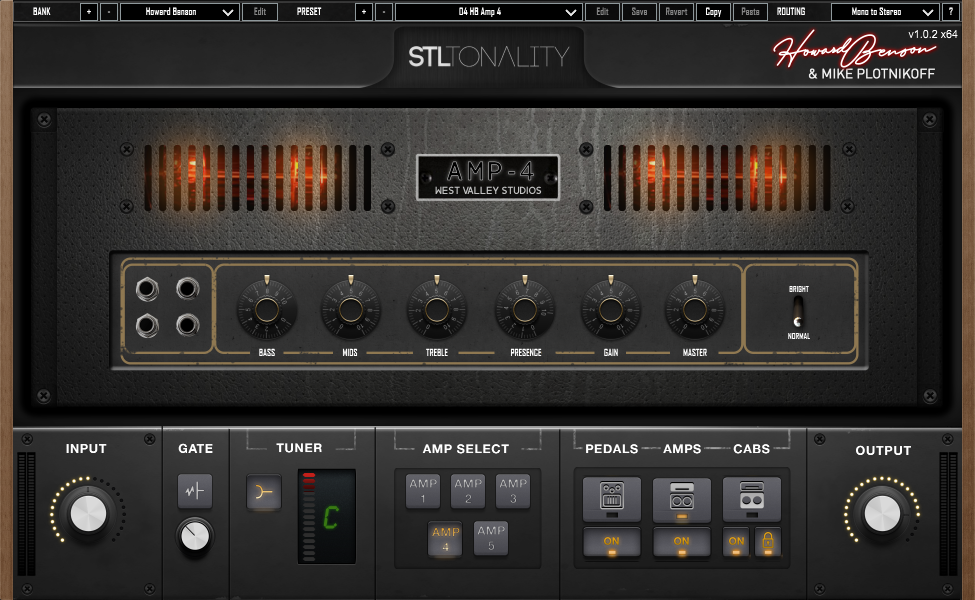The width and height of the screenshot is (975, 600).
Task: Click the STL Tonality logo
Action: pos(489,57)
